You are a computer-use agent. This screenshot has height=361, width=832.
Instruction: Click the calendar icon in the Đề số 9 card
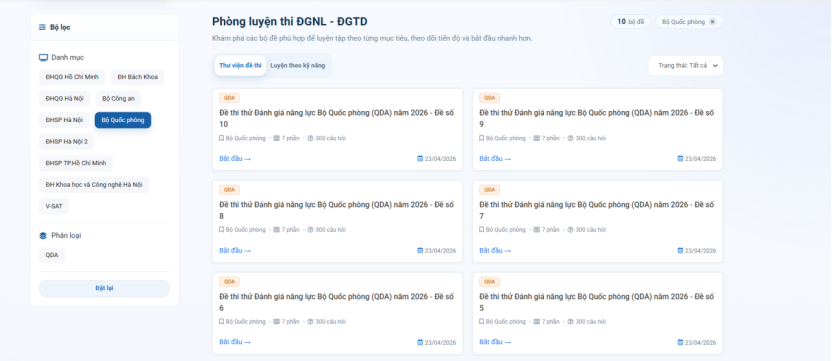(x=680, y=158)
